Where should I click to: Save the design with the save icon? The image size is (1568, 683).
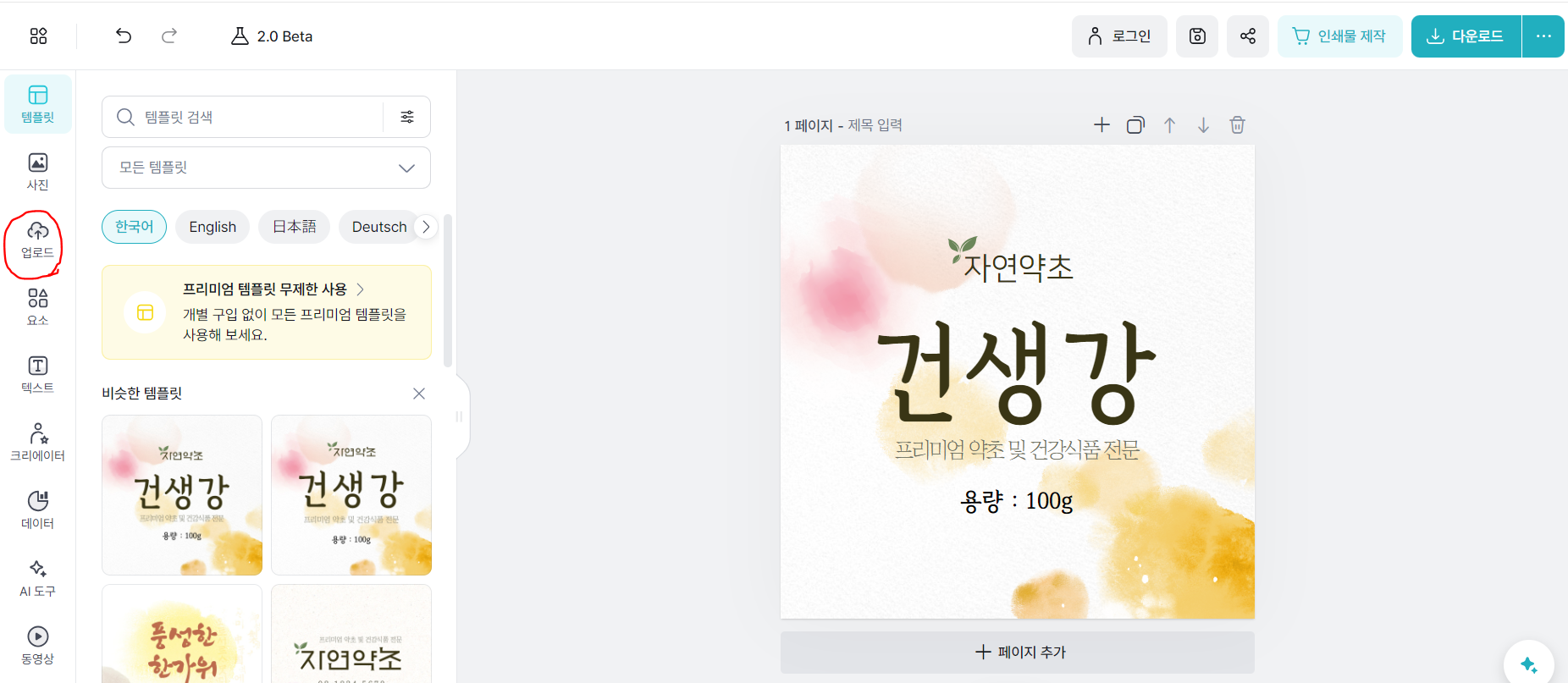[1197, 36]
